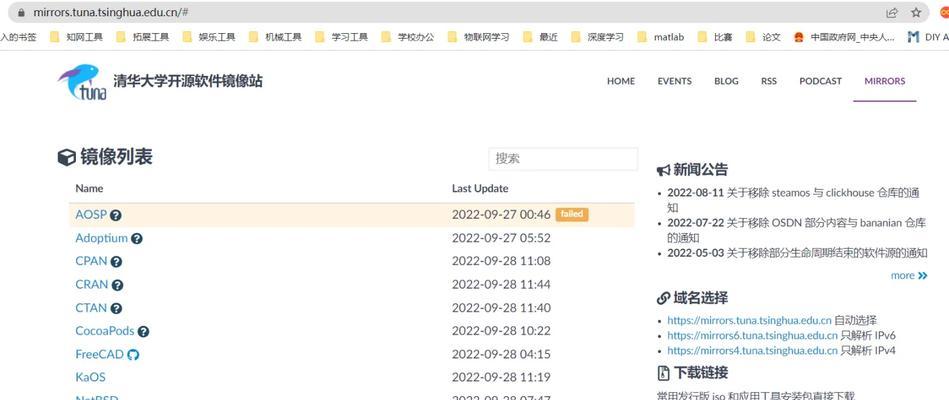Open the 论文 bookmark folder
The height and width of the screenshot is (400, 949).
764,37
